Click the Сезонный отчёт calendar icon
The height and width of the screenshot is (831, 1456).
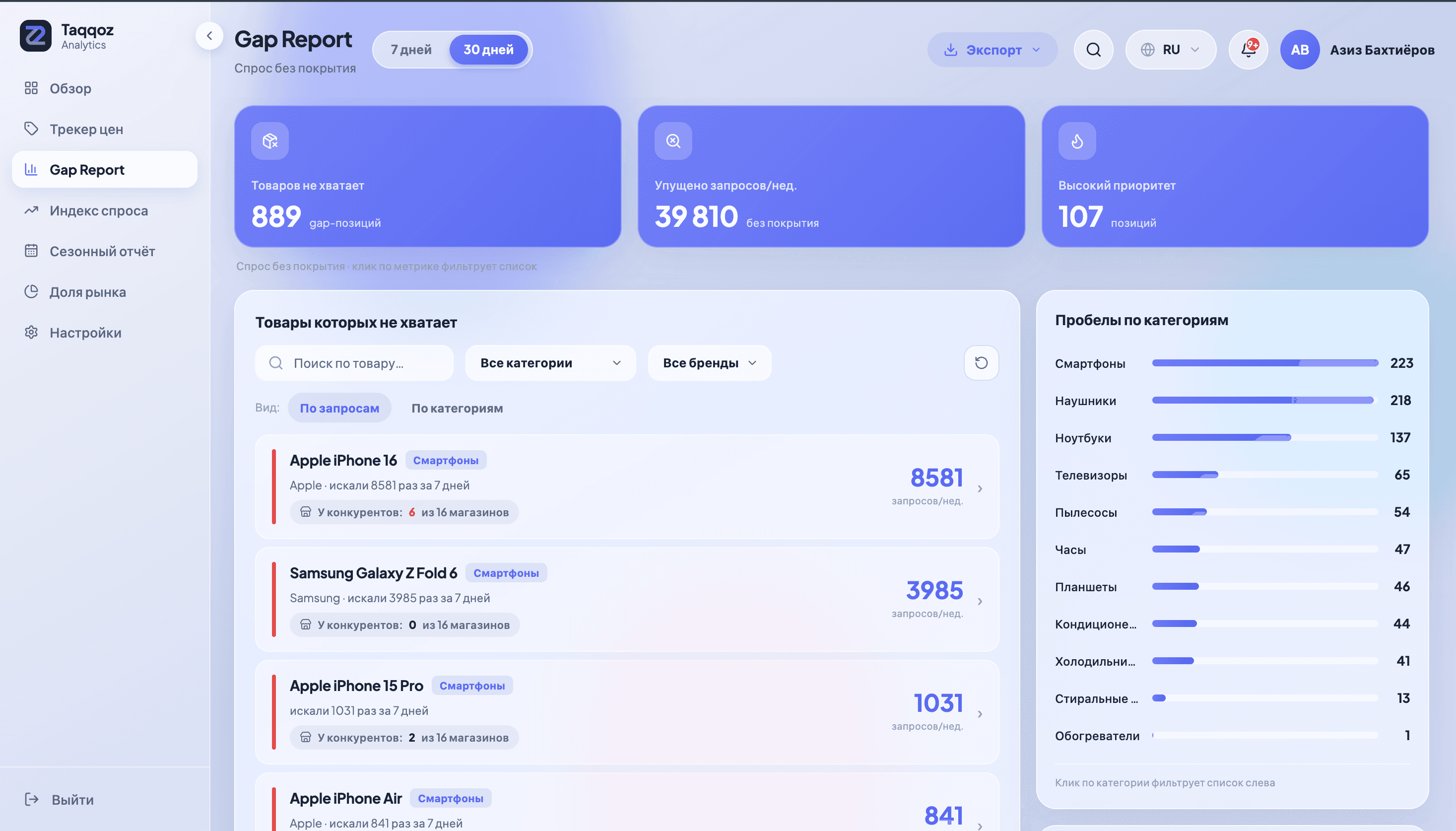31,251
